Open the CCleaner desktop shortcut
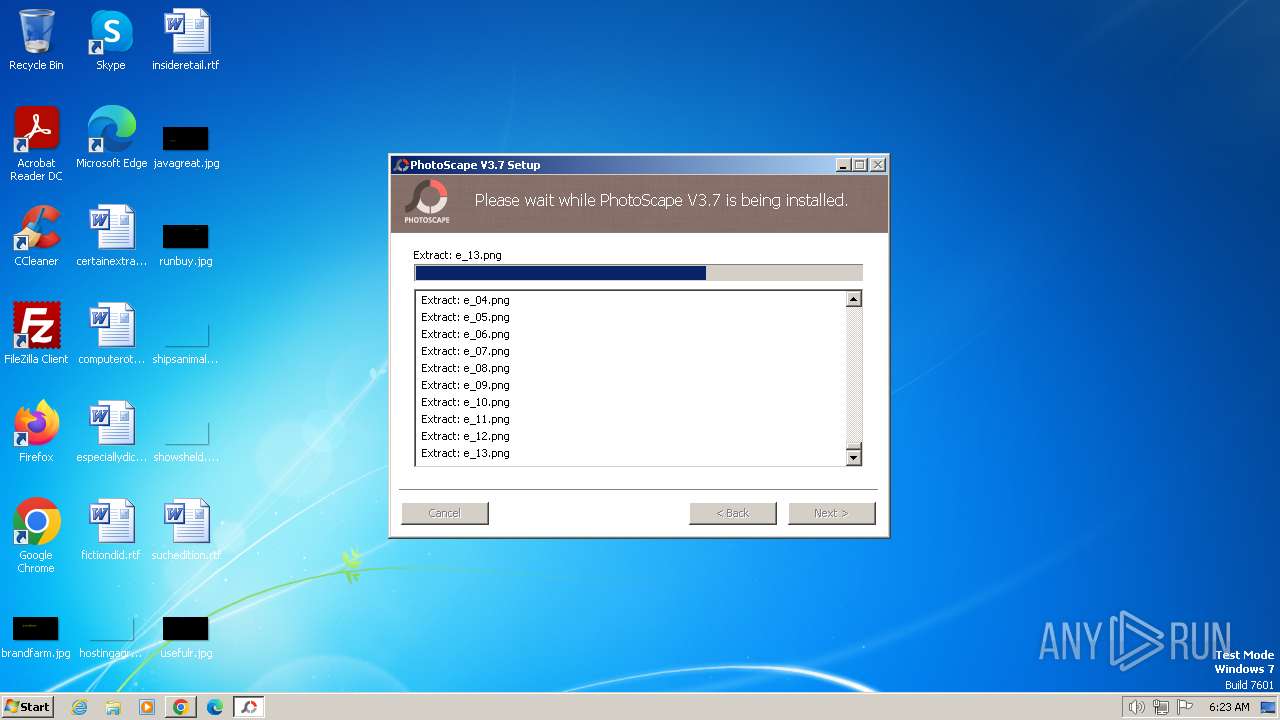This screenshot has width=1280, height=720. [x=36, y=236]
